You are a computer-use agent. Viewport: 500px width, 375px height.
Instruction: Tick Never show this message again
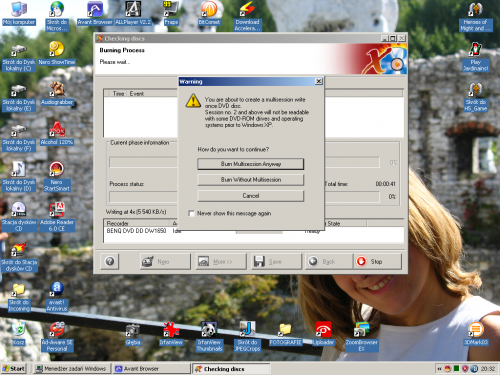click(x=191, y=213)
